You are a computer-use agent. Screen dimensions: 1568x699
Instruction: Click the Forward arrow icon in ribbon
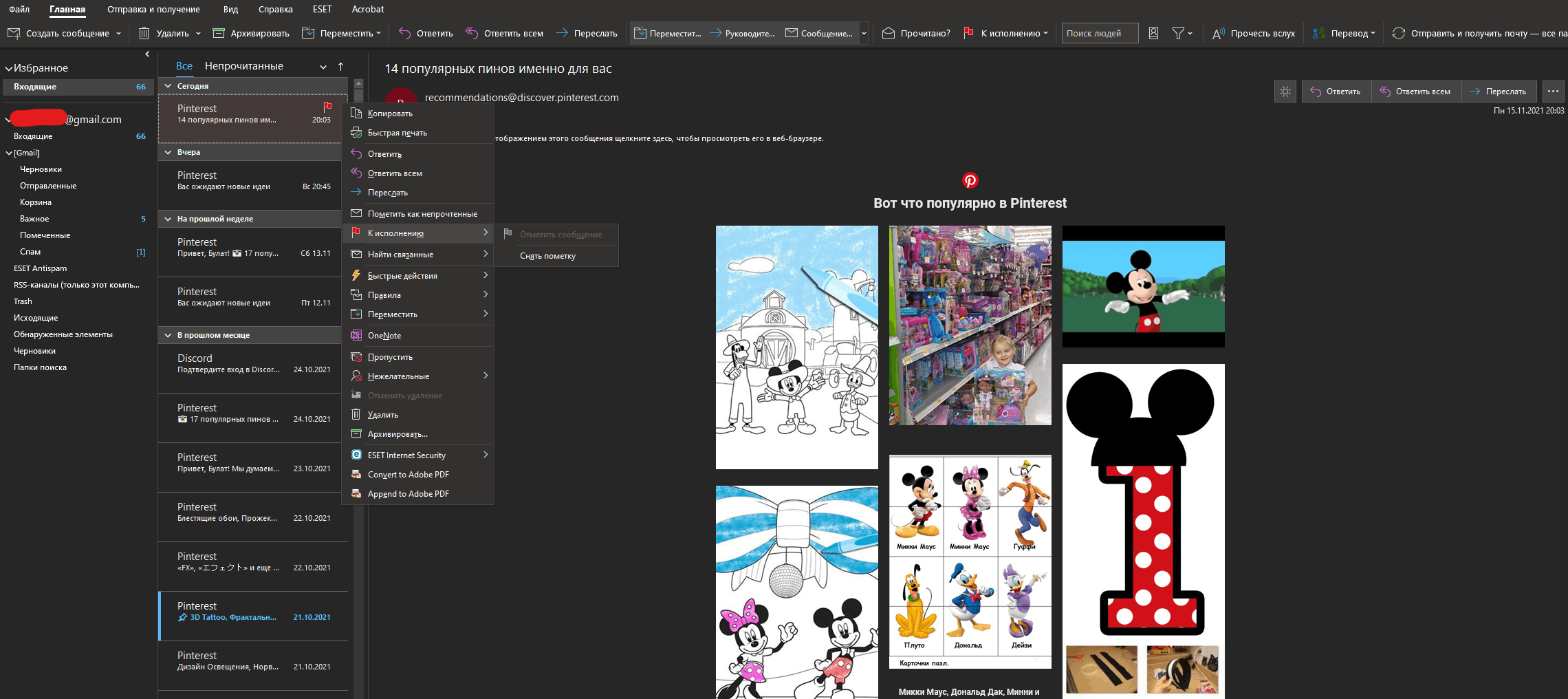click(x=562, y=33)
